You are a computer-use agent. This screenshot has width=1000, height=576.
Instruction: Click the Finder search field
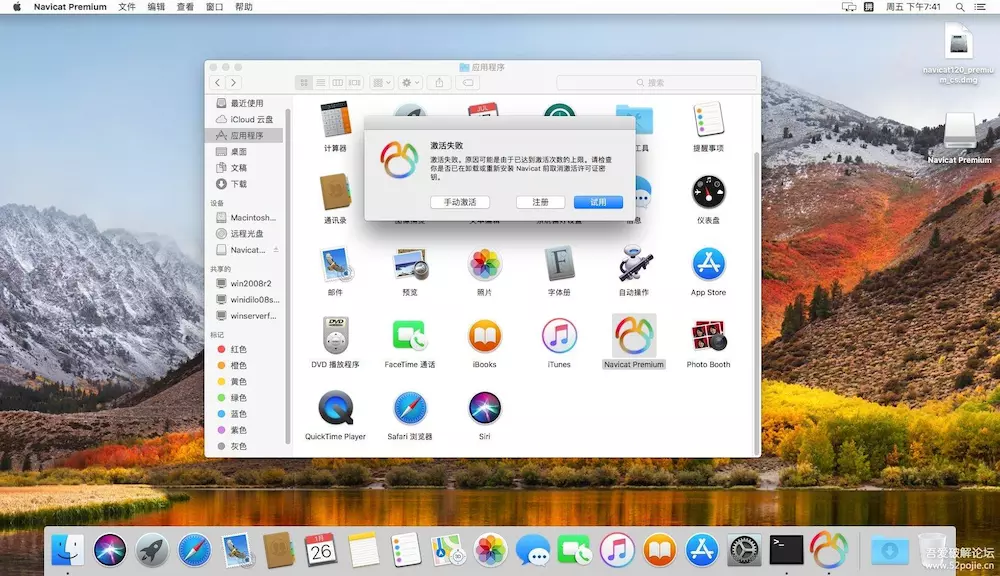(x=656, y=82)
